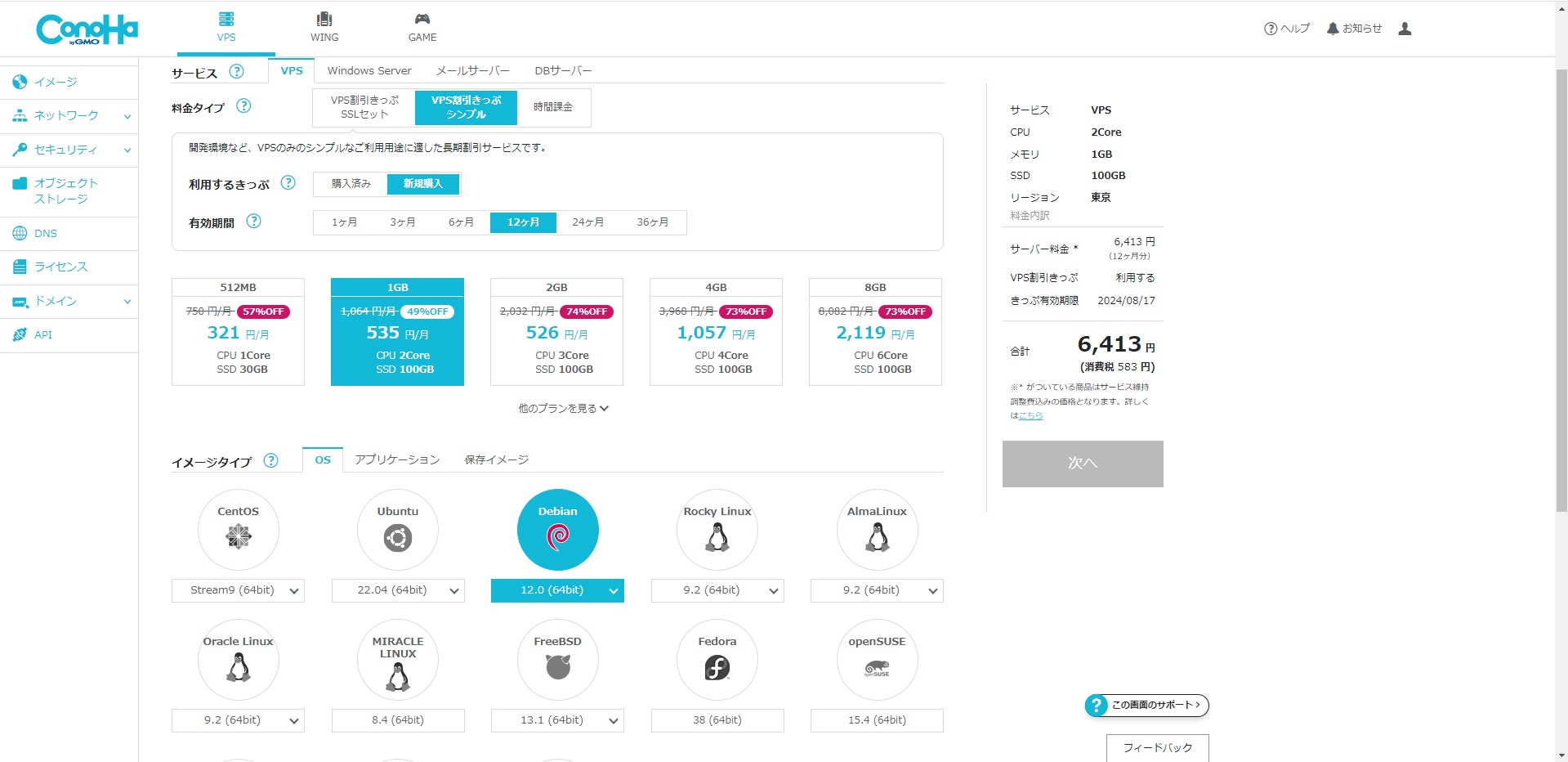Image resolution: width=1568 pixels, height=762 pixels.
Task: Open the VPS service top tab
Action: click(226, 28)
